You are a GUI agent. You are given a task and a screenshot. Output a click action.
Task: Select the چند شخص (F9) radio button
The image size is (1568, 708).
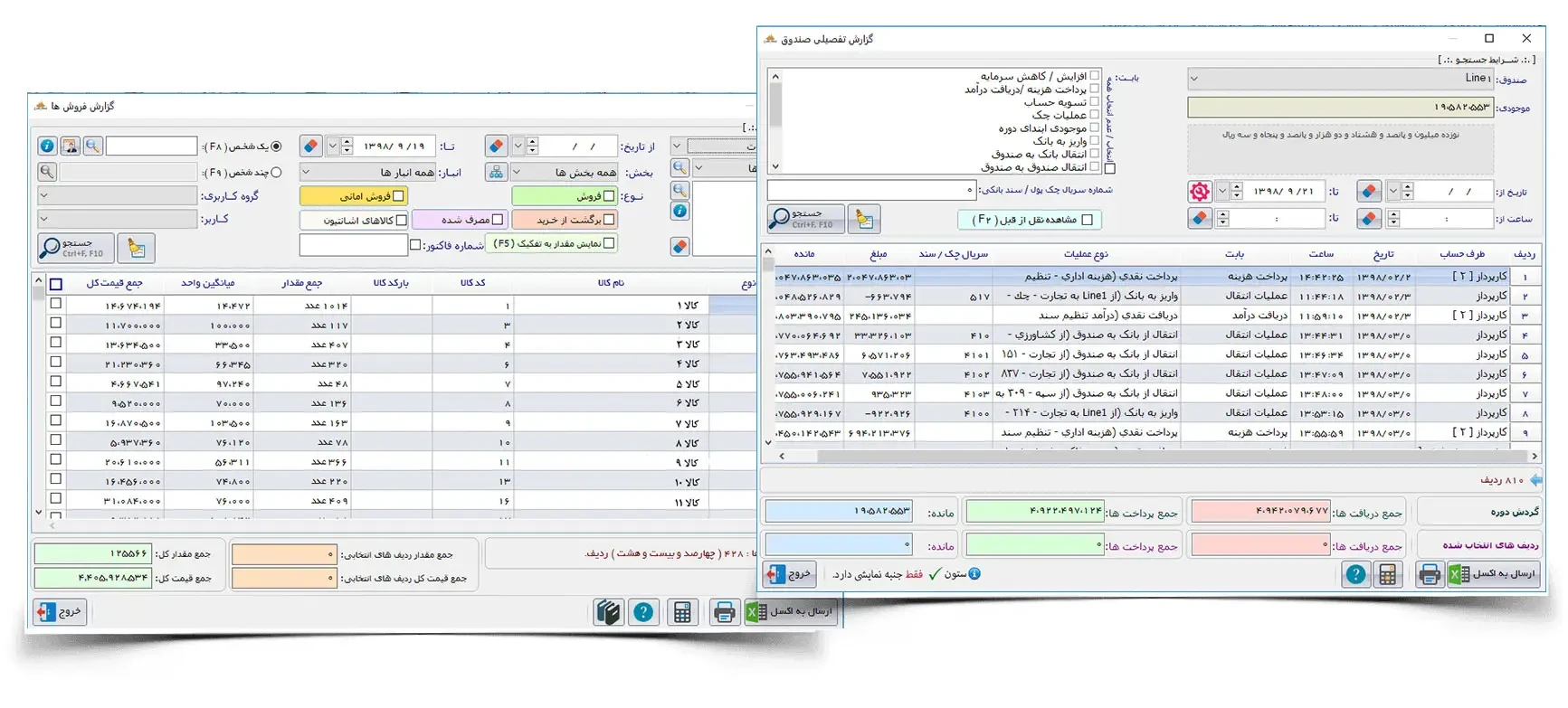276,172
